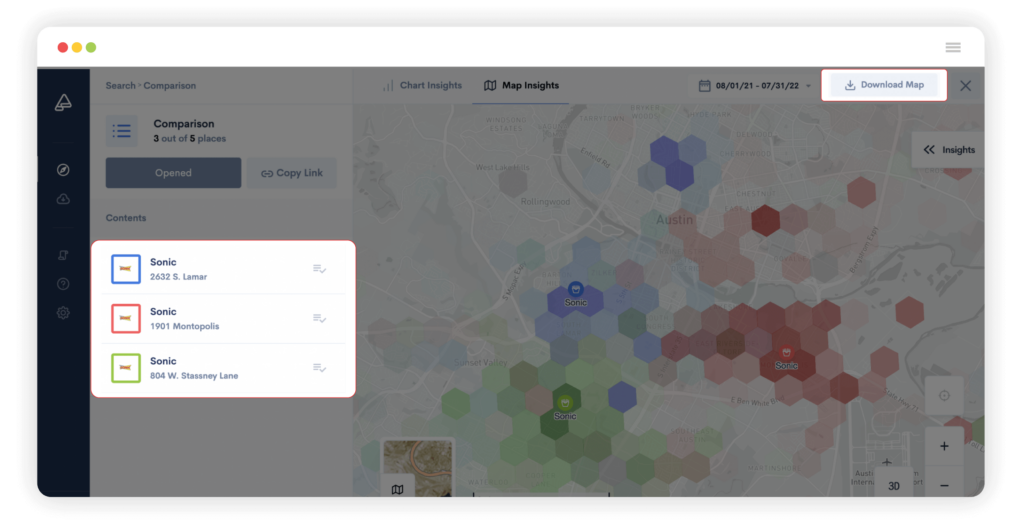This screenshot has height=530, width=1024.
Task: Click the blue Sonic logo for 2632 S. Lamar
Action: point(126,269)
